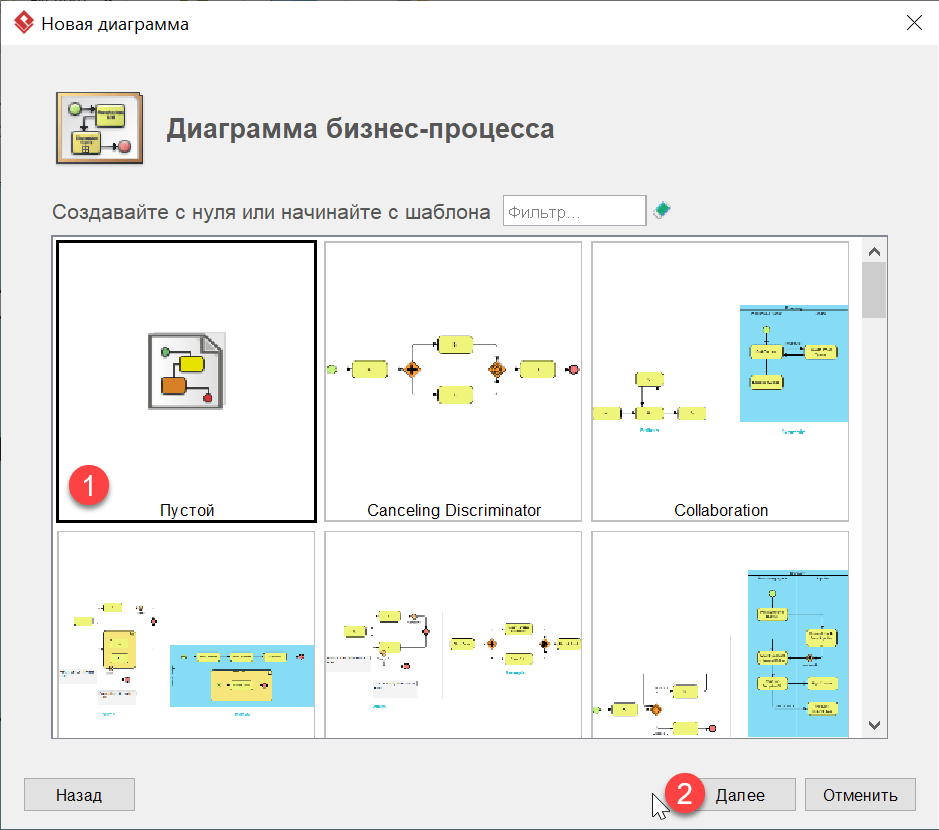Click the scroll up arrow of the template list
This screenshot has width=939, height=830.
(874, 250)
